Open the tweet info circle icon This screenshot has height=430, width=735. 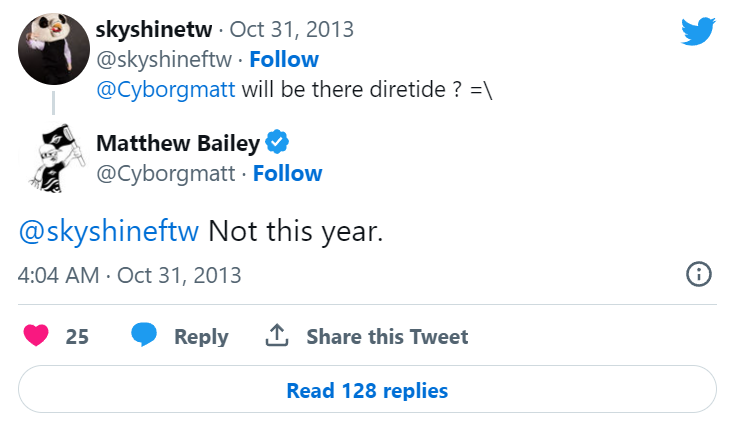(699, 274)
